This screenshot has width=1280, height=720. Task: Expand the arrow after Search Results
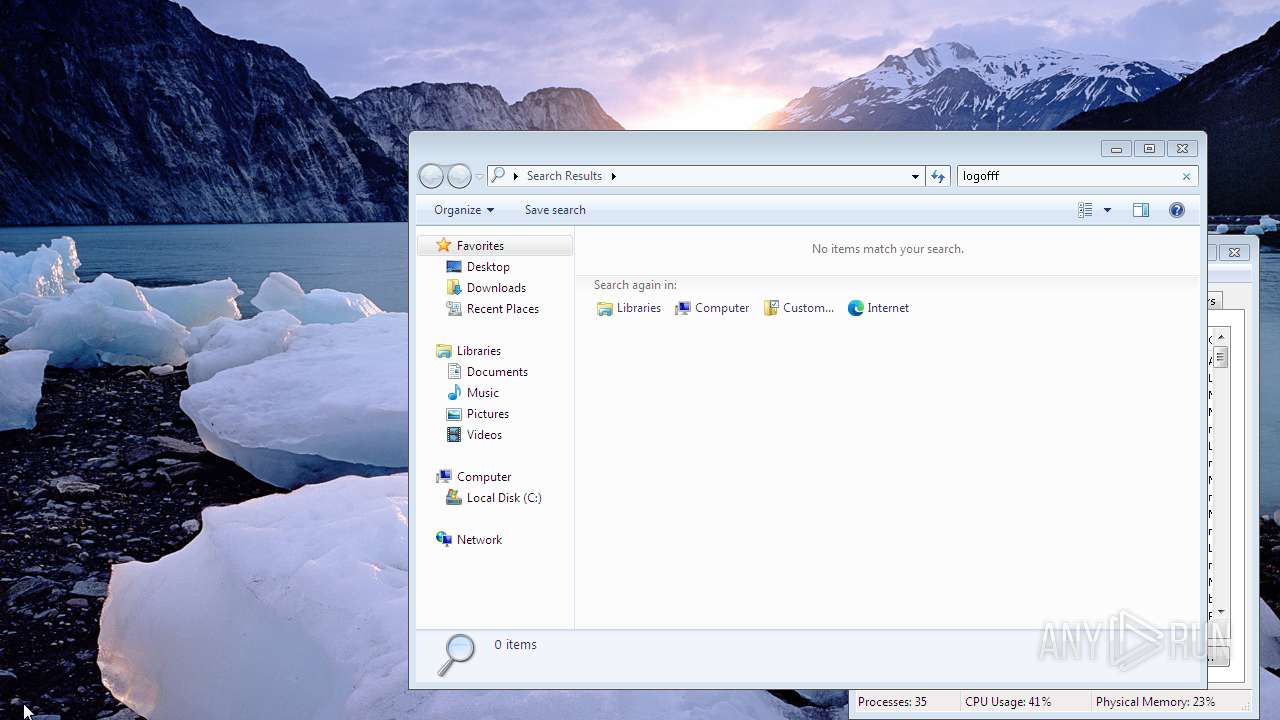(x=613, y=176)
